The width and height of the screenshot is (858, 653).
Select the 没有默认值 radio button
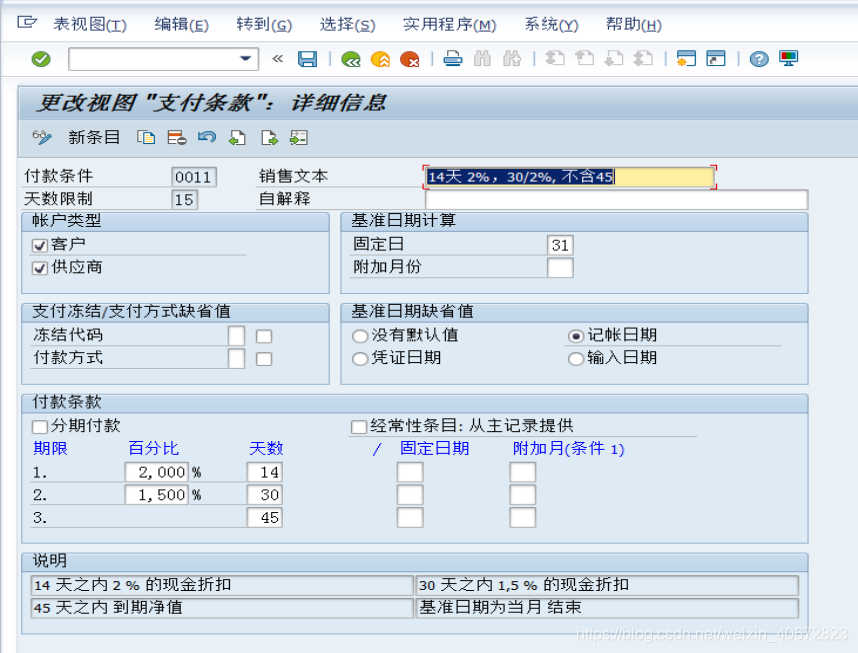pos(360,336)
